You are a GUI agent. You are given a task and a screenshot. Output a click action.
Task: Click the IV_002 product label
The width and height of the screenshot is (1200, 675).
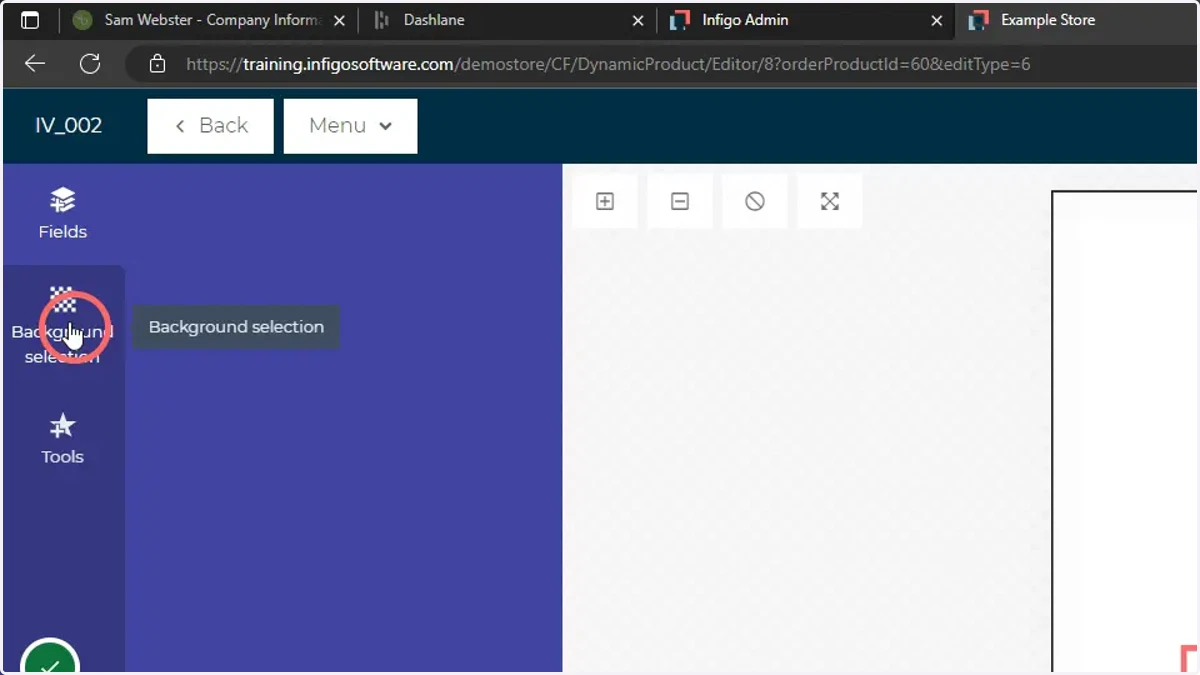pyautogui.click(x=68, y=125)
